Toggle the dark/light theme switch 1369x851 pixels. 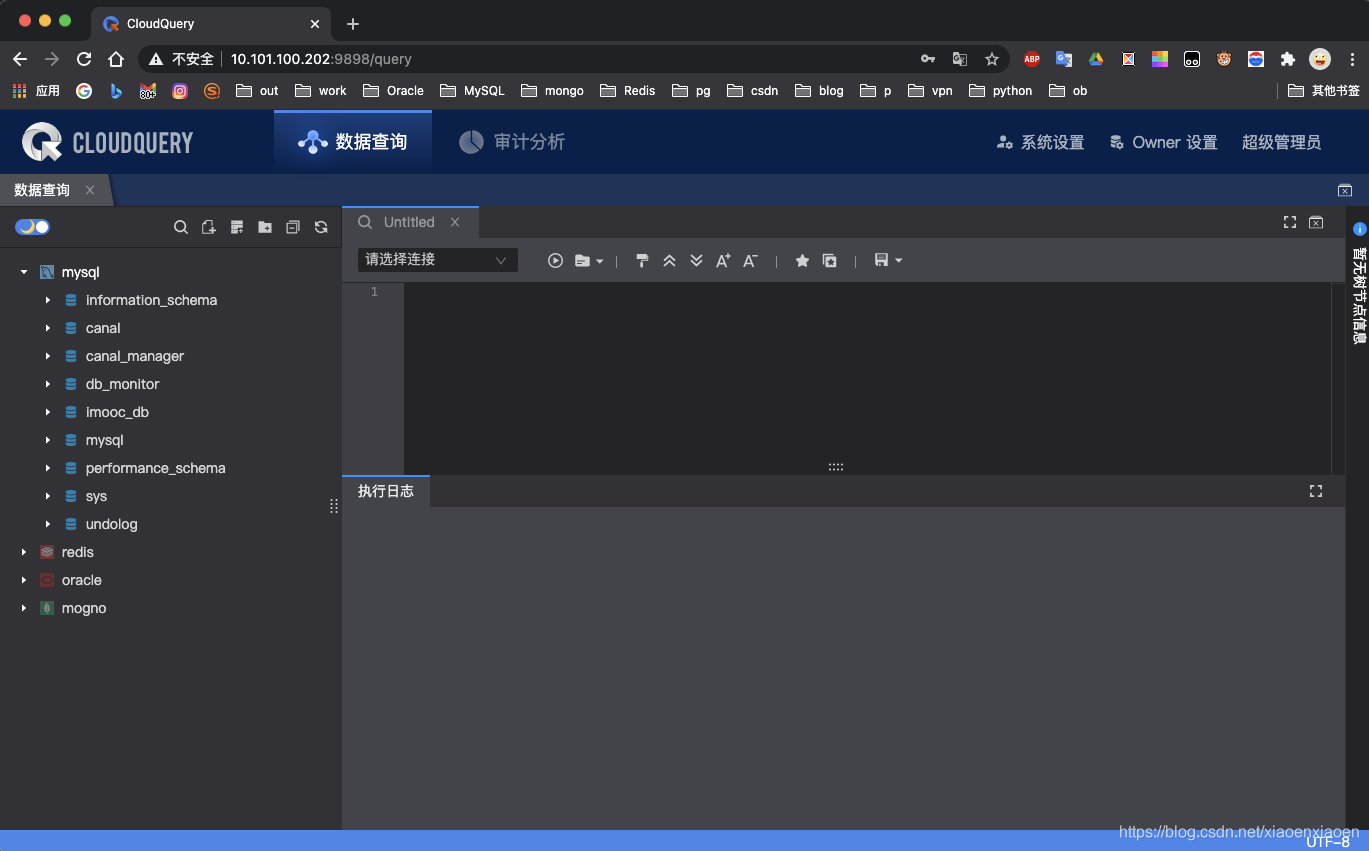click(x=31, y=227)
